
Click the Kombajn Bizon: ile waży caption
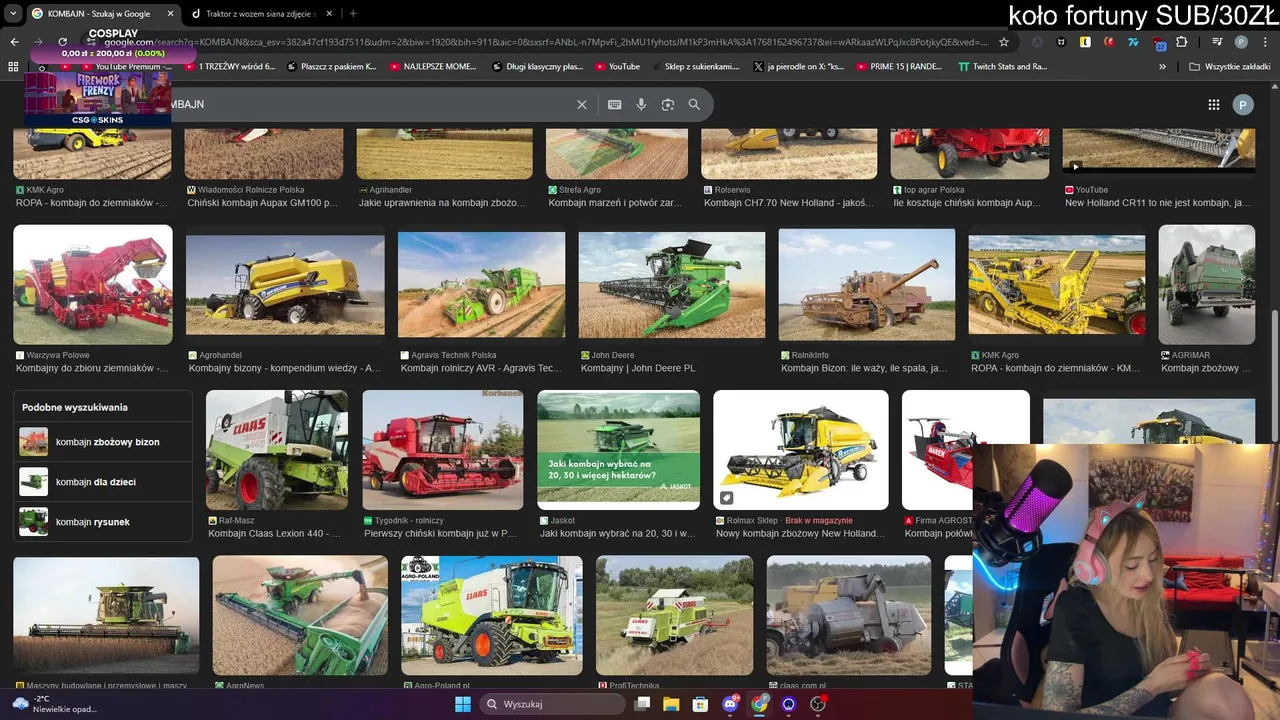[x=864, y=368]
